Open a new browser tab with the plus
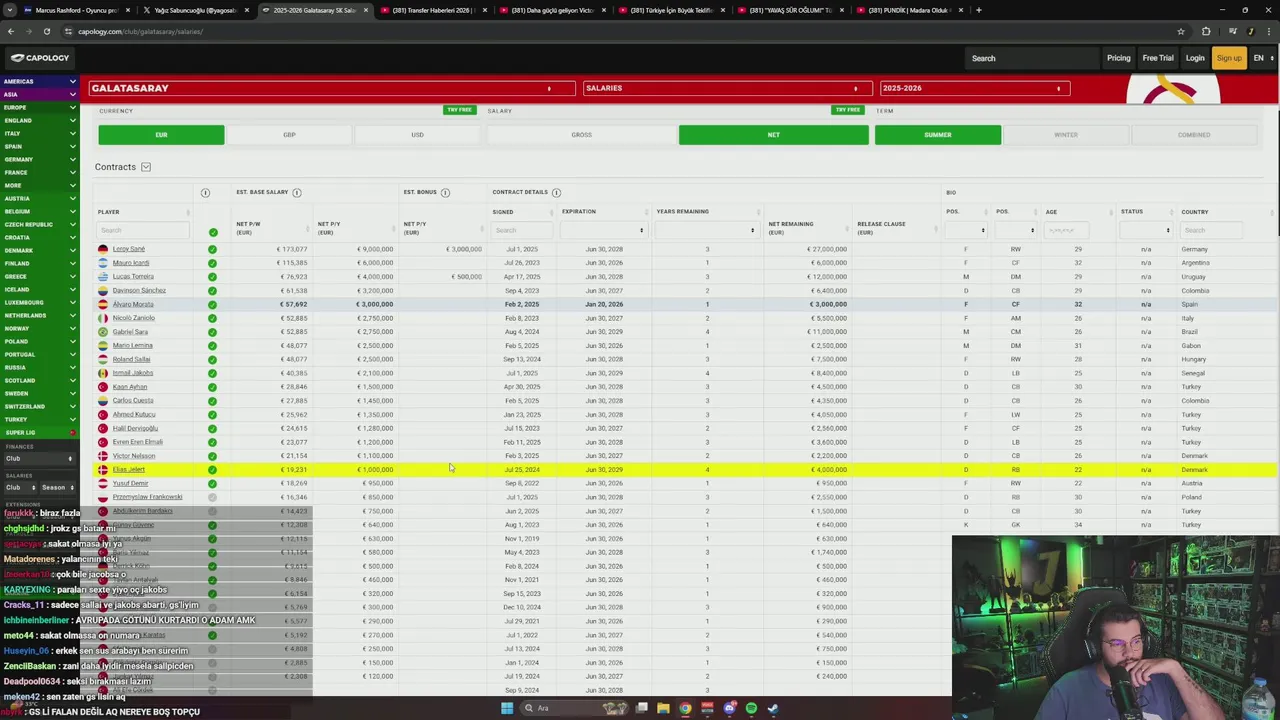The width and height of the screenshot is (1280, 720). coord(978,10)
